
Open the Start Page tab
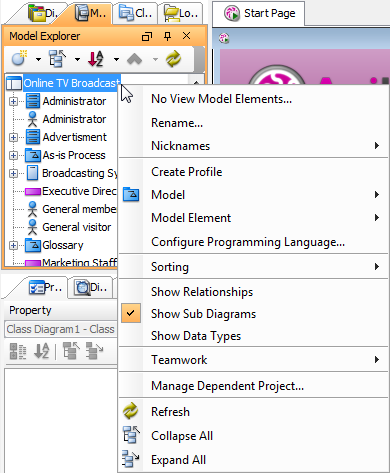pyautogui.click(x=259, y=13)
